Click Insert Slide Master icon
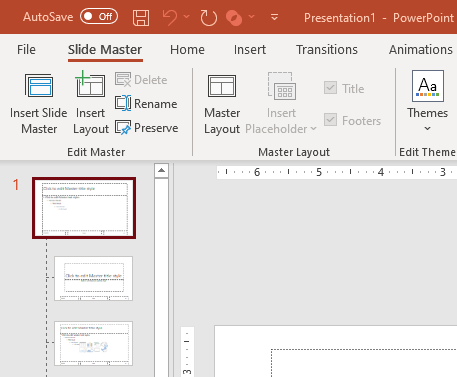 pos(39,85)
